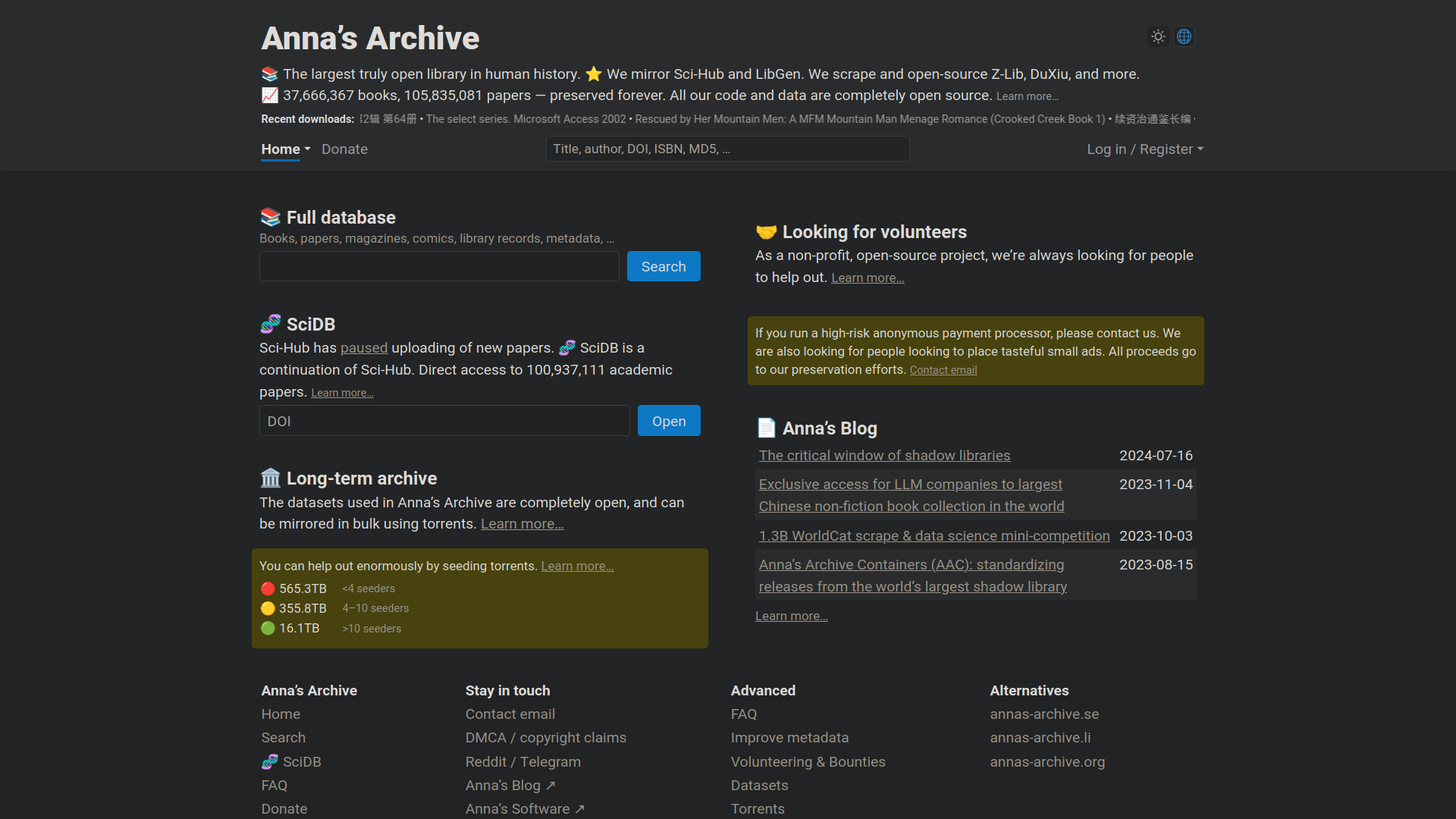The width and height of the screenshot is (1456, 819).
Task: Click the green circle for >10 seeders
Action: pyautogui.click(x=268, y=628)
